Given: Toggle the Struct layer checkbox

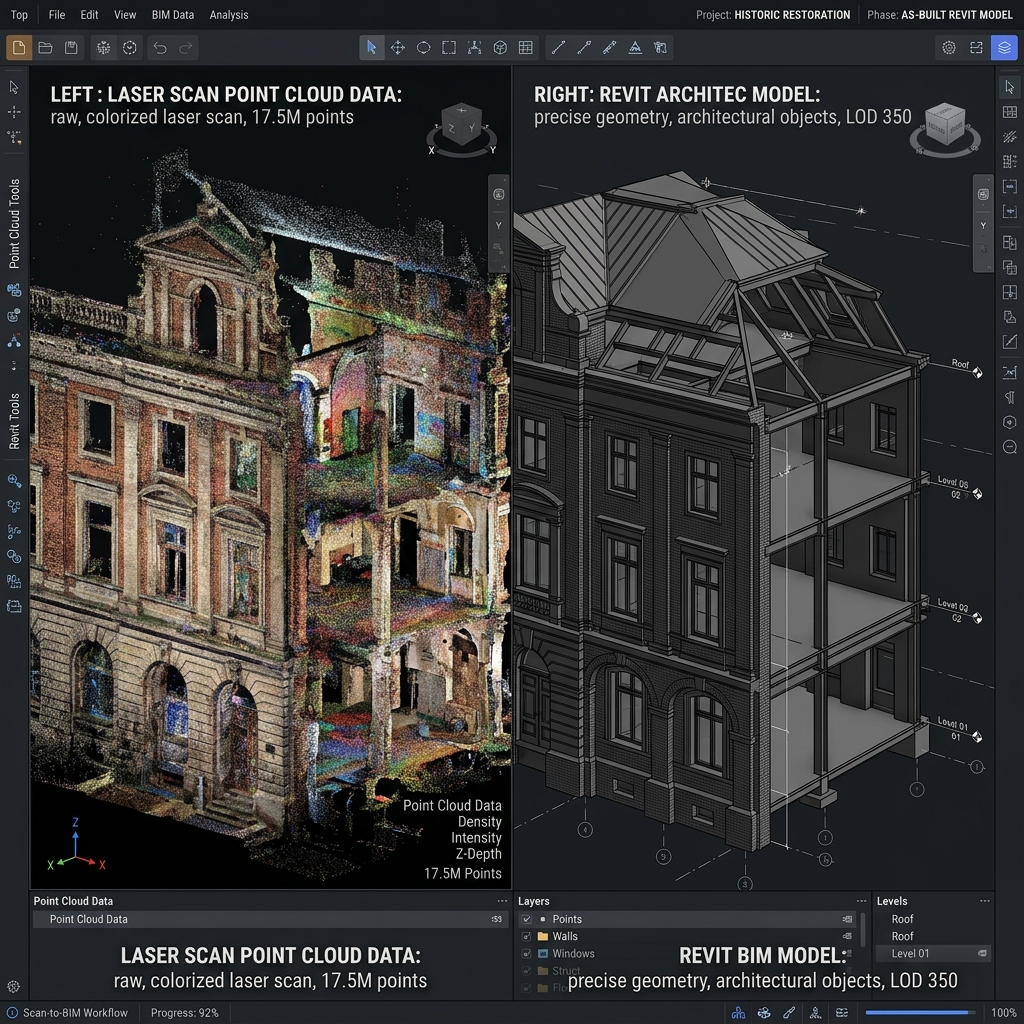Looking at the screenshot, I should point(526,971).
